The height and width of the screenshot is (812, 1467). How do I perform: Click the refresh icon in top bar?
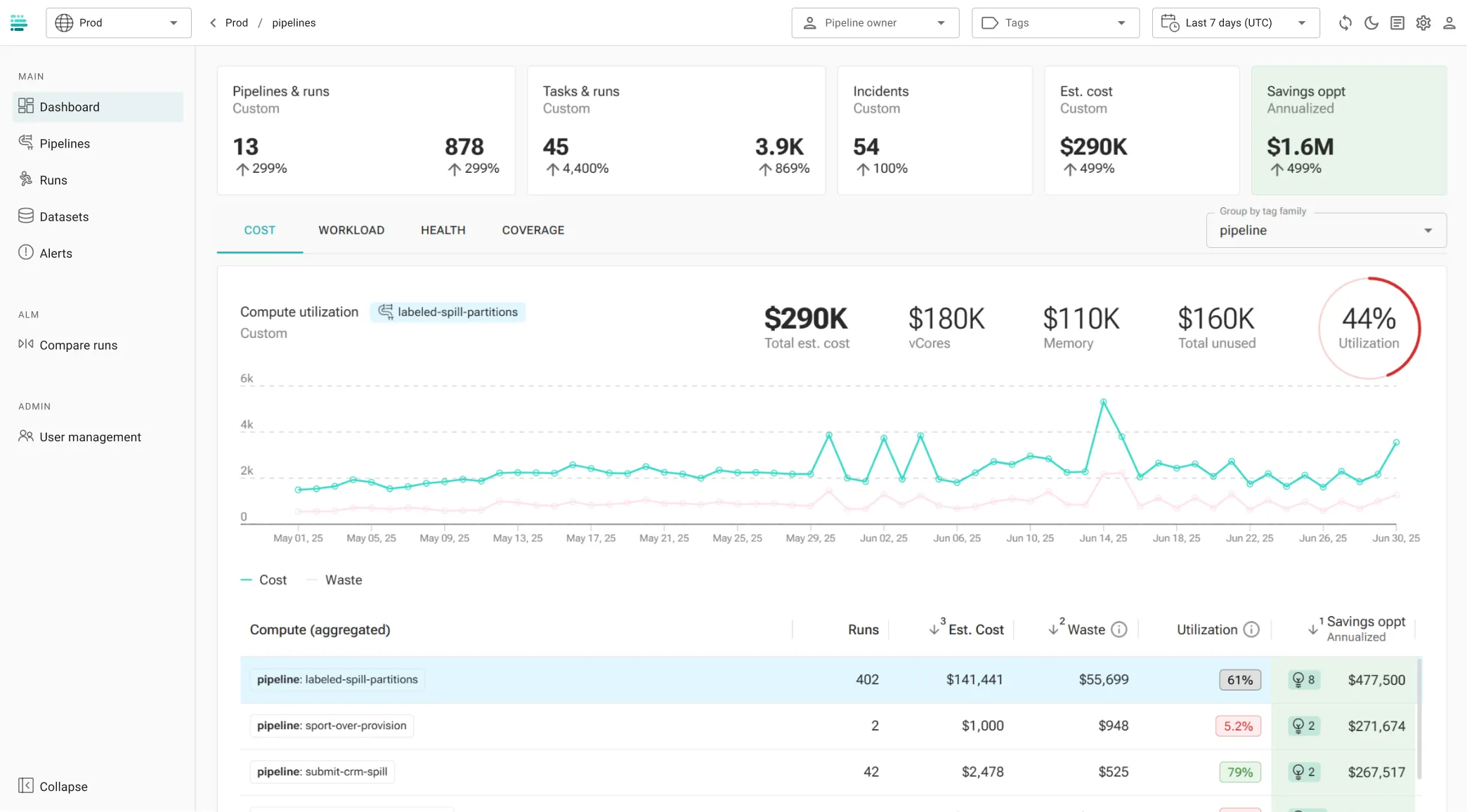tap(1345, 23)
